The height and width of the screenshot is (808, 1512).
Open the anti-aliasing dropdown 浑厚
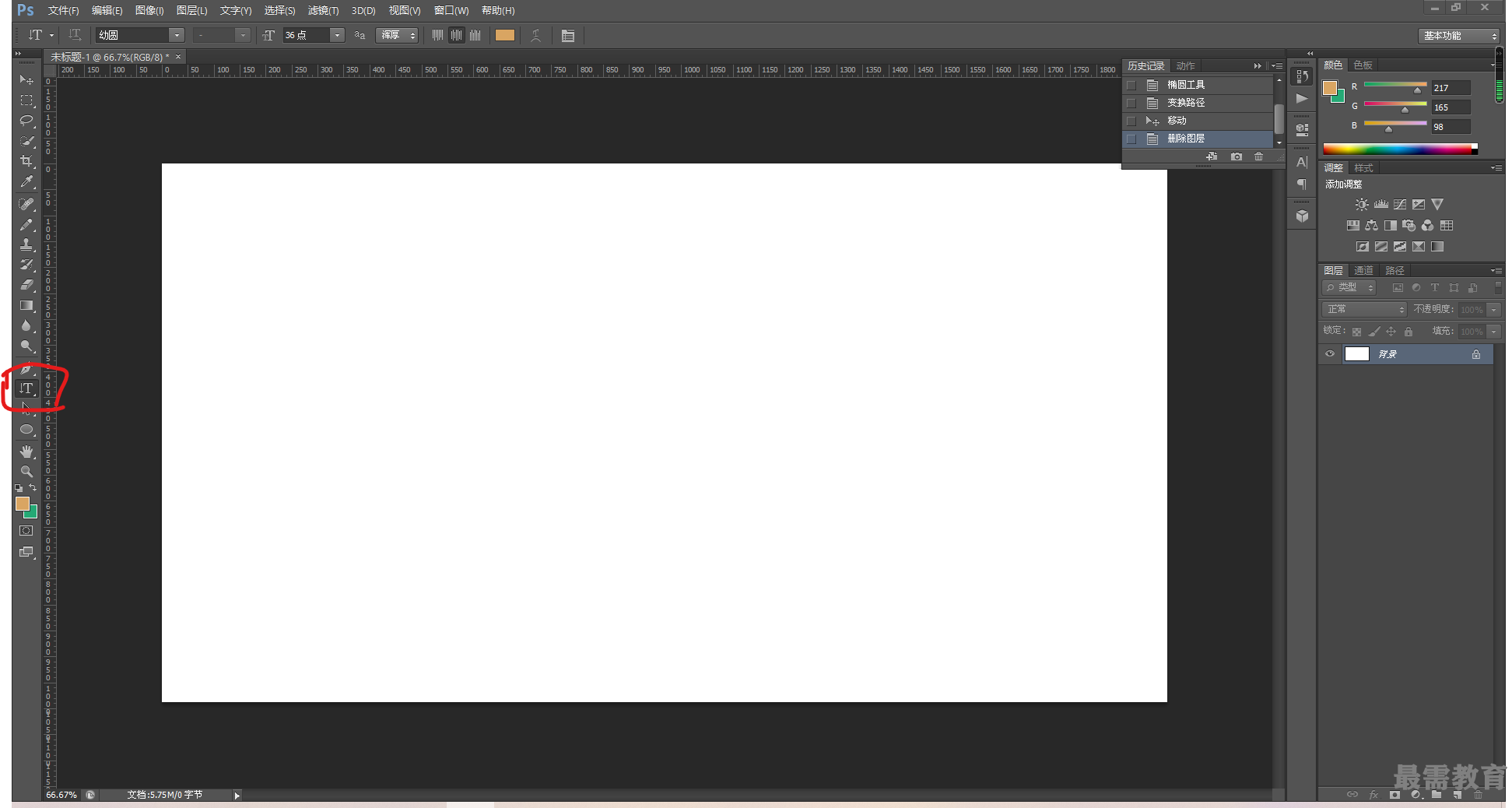click(x=397, y=35)
